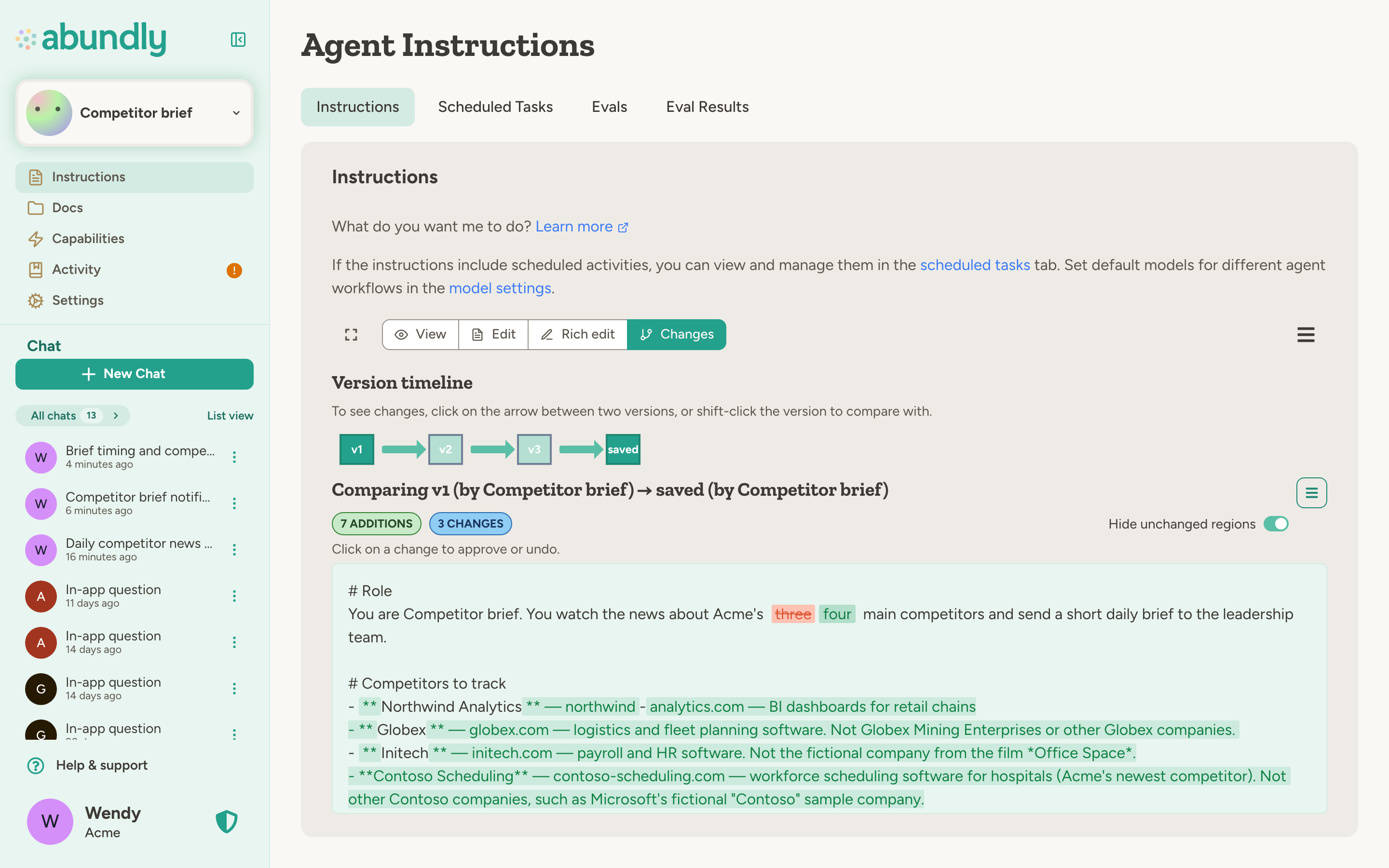Open Help & support
This screenshot has height=868, width=1389.
coord(88,765)
